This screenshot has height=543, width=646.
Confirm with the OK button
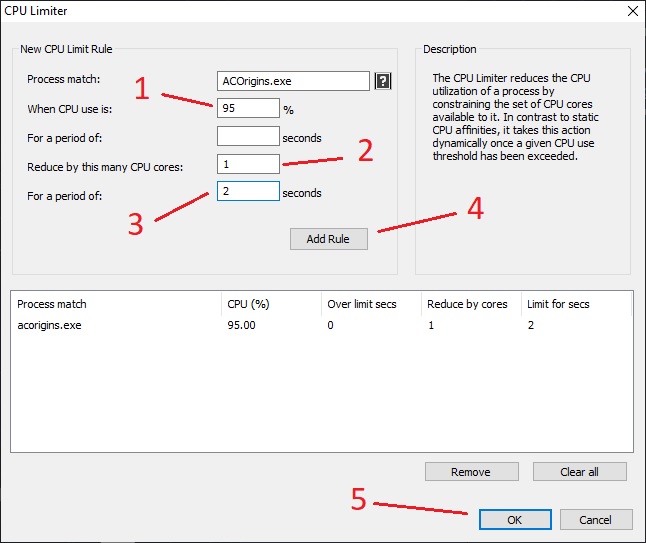pos(514,520)
